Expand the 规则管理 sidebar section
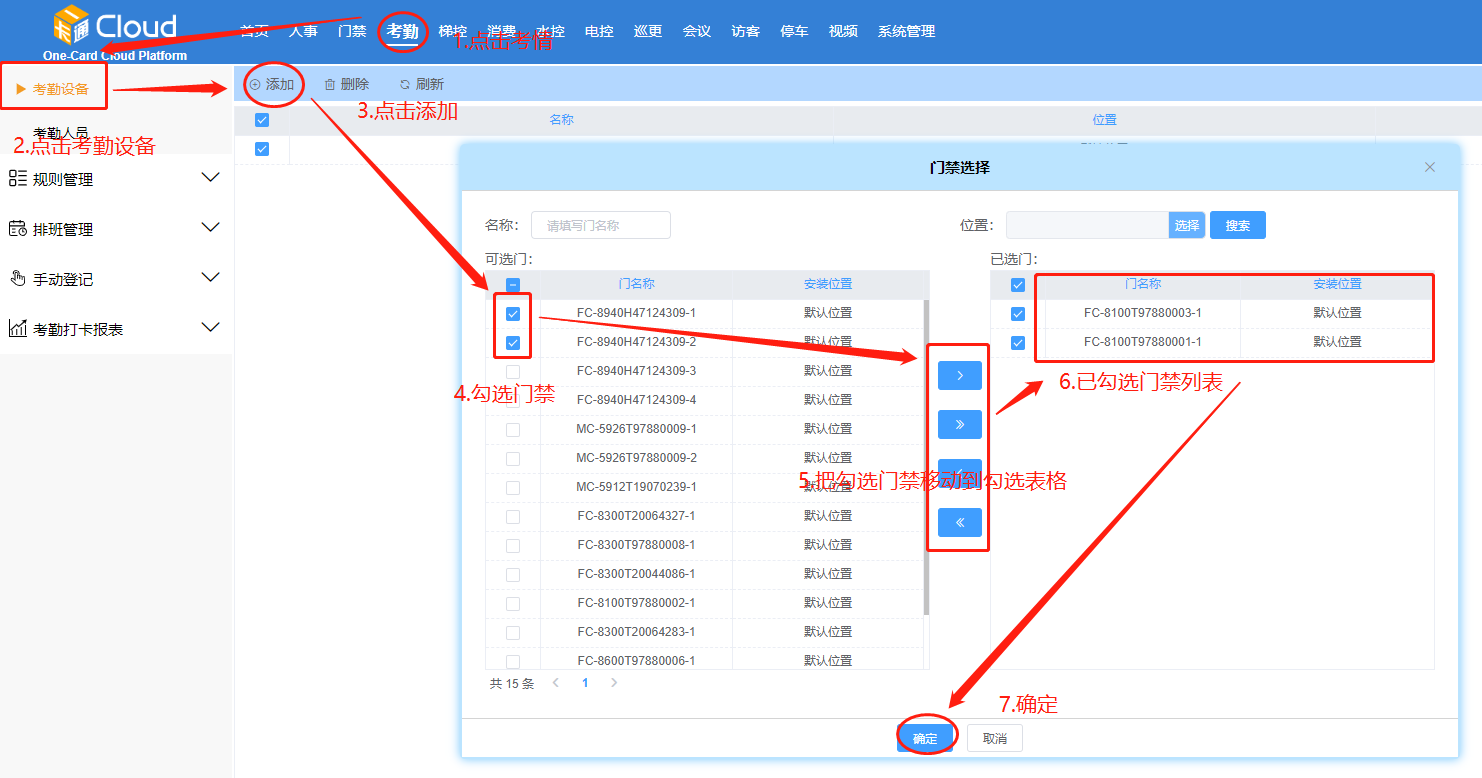Screen dimensions: 1482x778 click(x=116, y=179)
